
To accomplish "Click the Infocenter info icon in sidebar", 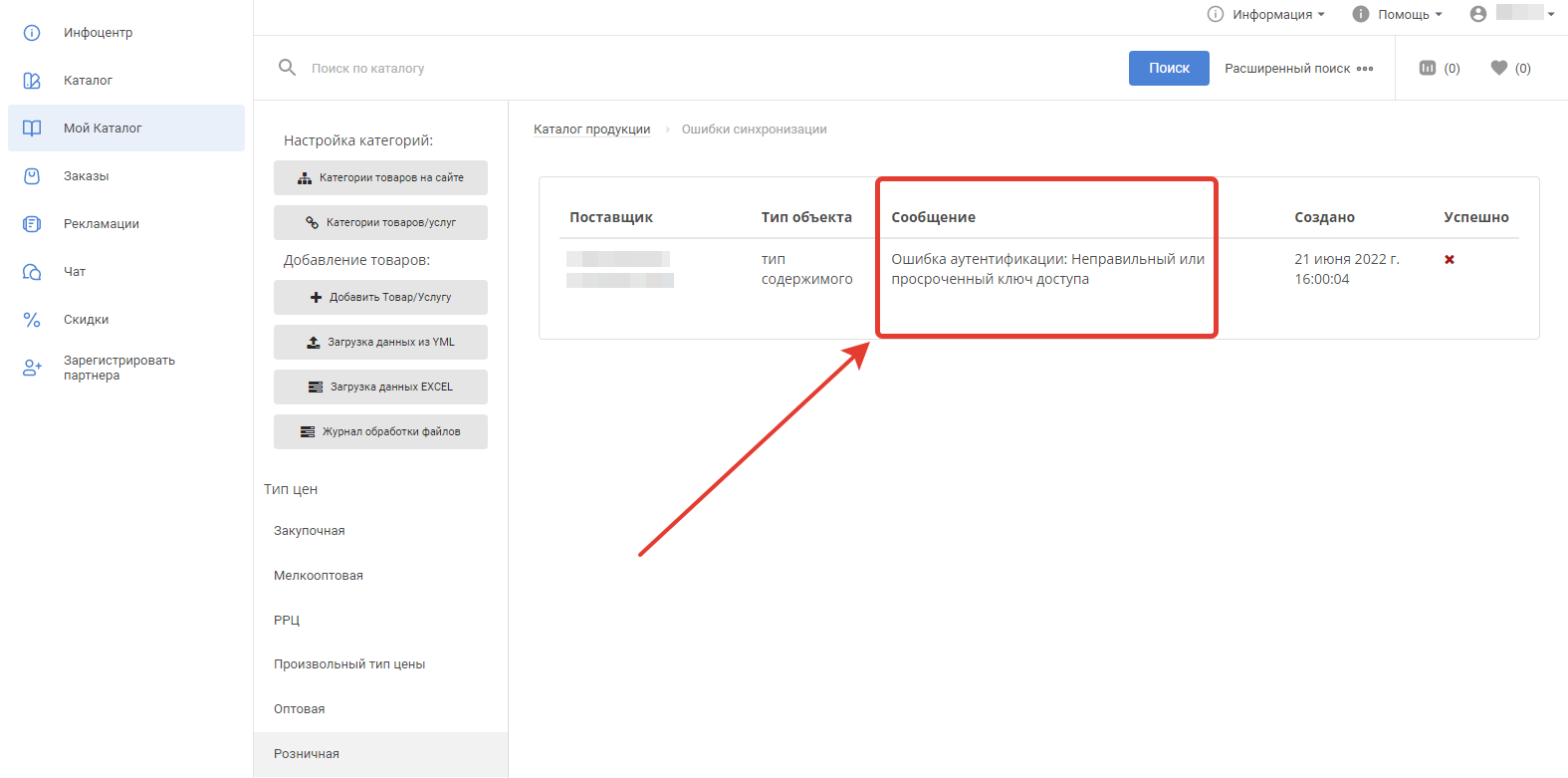I will point(32,33).
